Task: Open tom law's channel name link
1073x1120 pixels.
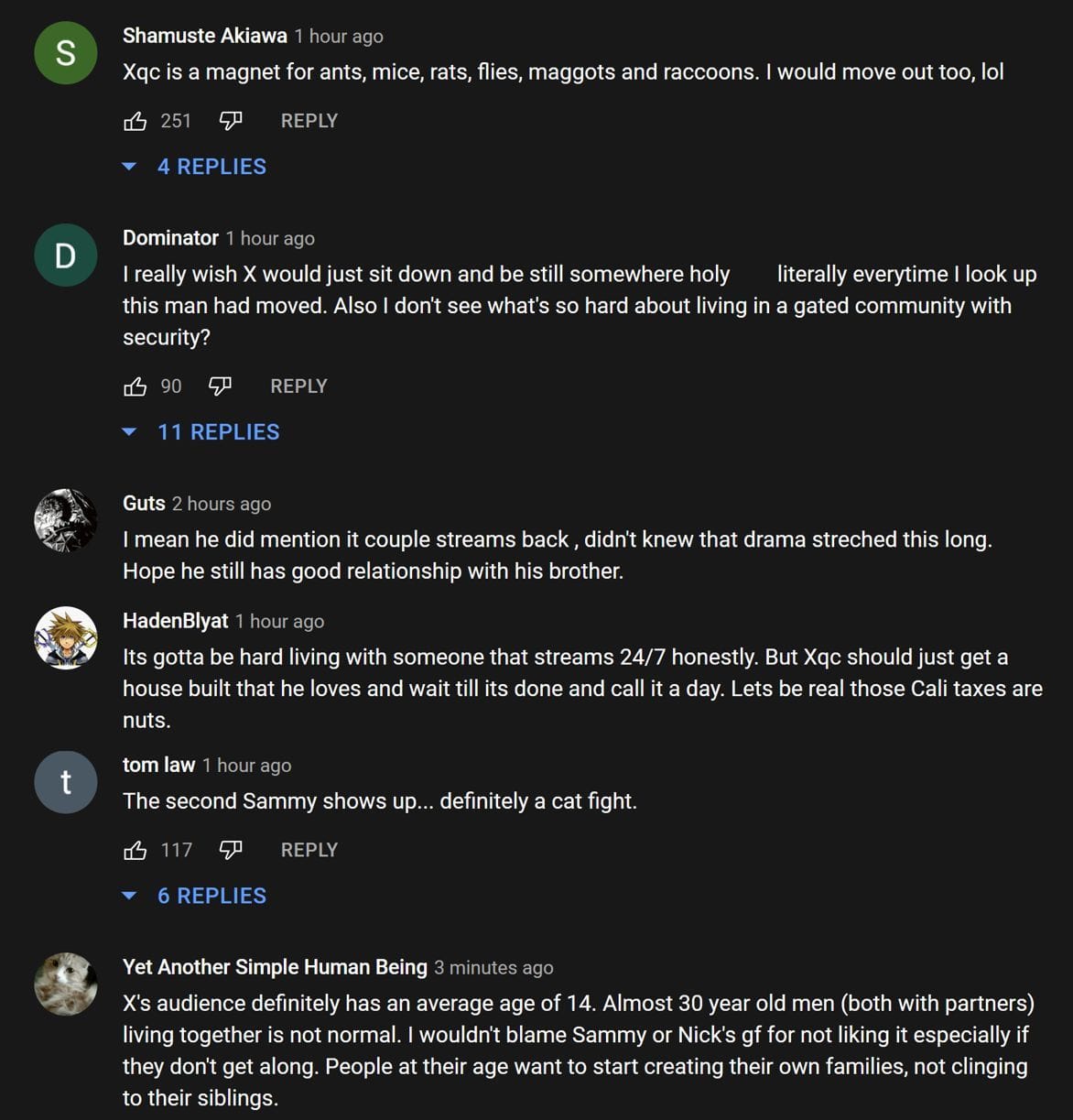Action: click(x=158, y=765)
